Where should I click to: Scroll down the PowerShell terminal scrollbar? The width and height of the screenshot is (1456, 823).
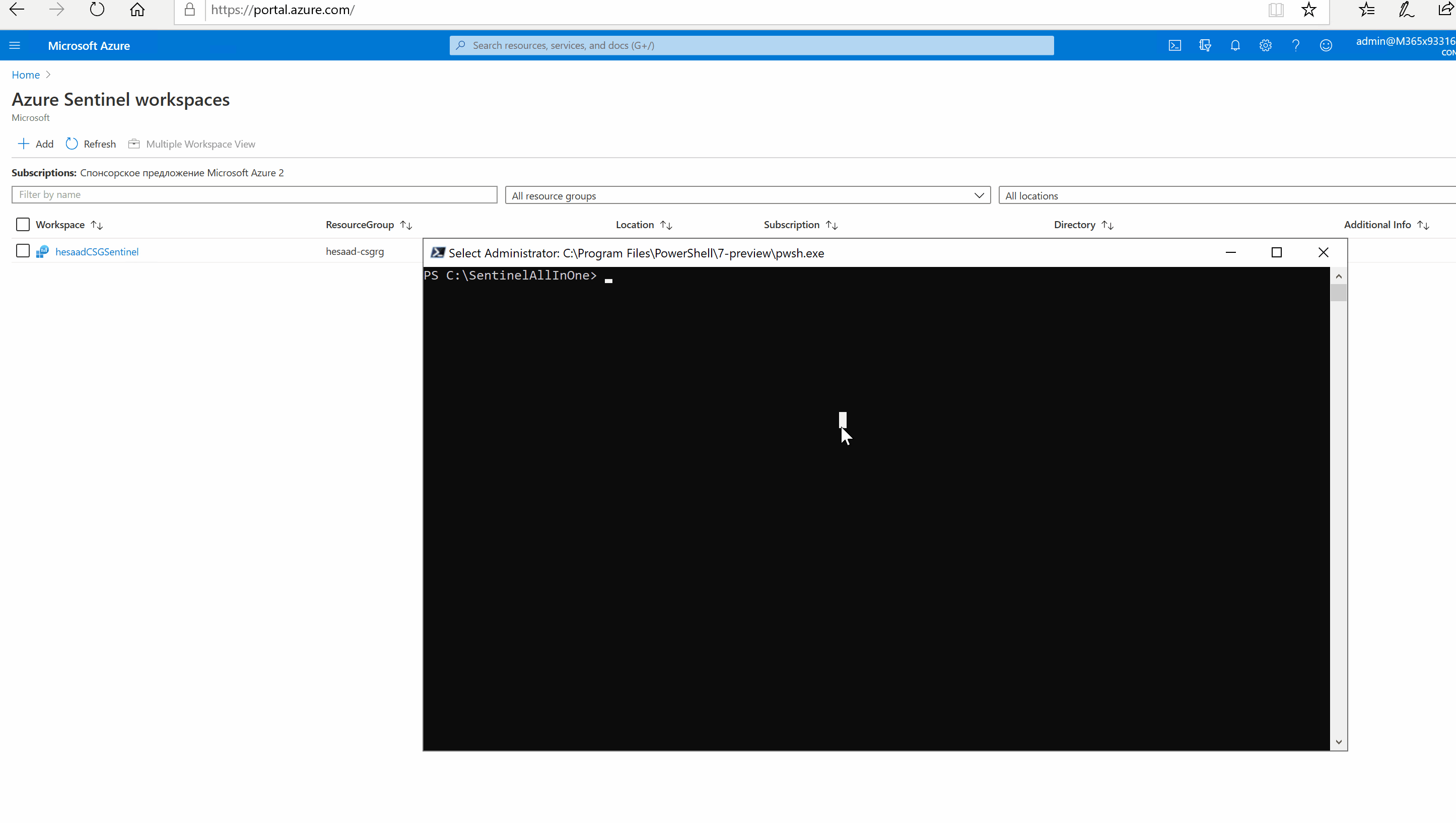click(1339, 742)
